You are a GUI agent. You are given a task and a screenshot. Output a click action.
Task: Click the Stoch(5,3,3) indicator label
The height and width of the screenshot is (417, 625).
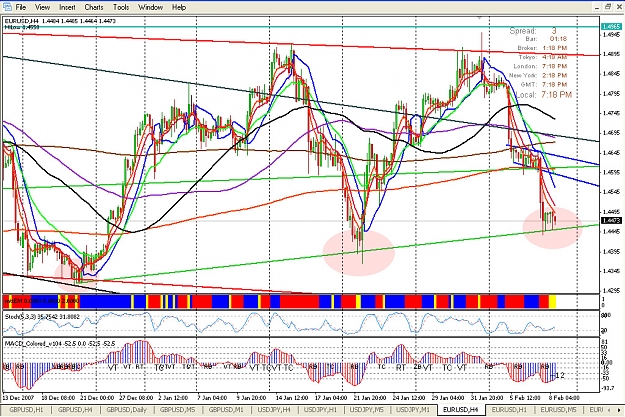point(42,317)
